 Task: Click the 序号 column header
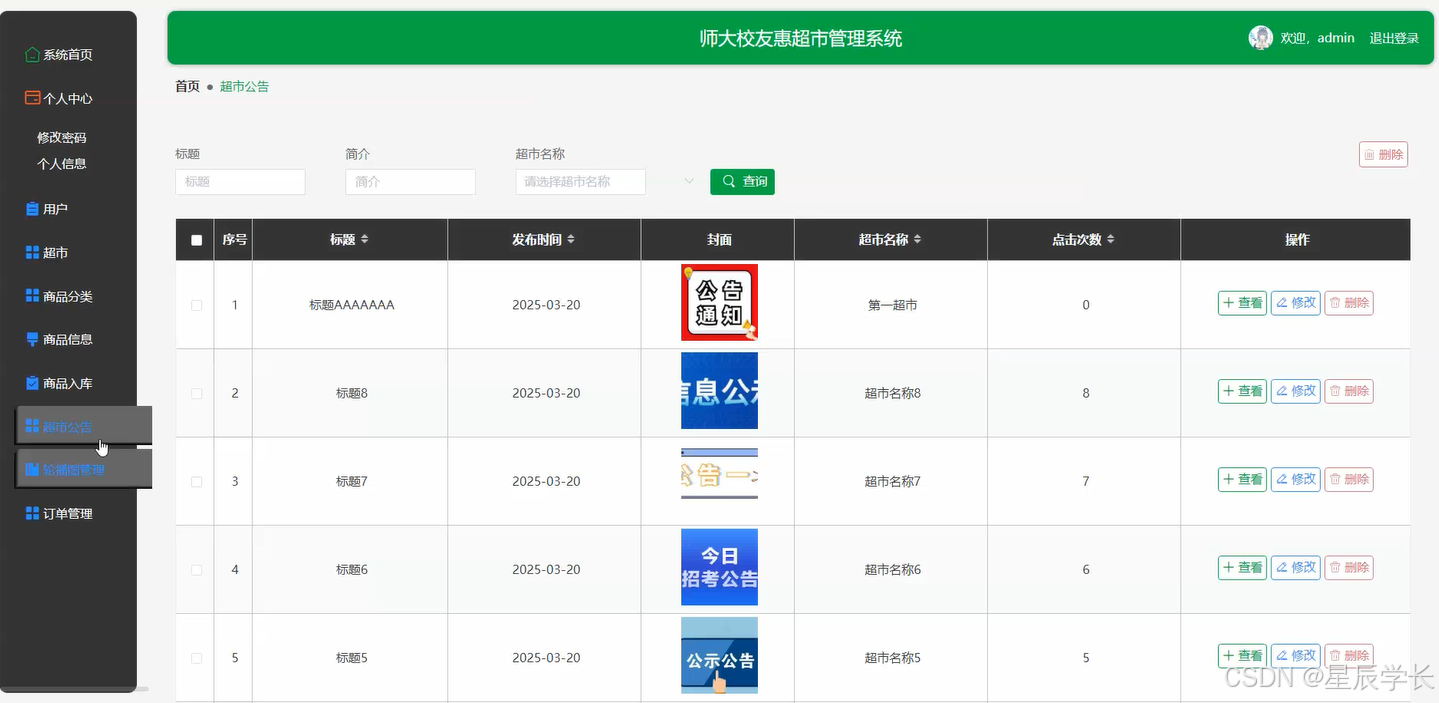pos(235,240)
